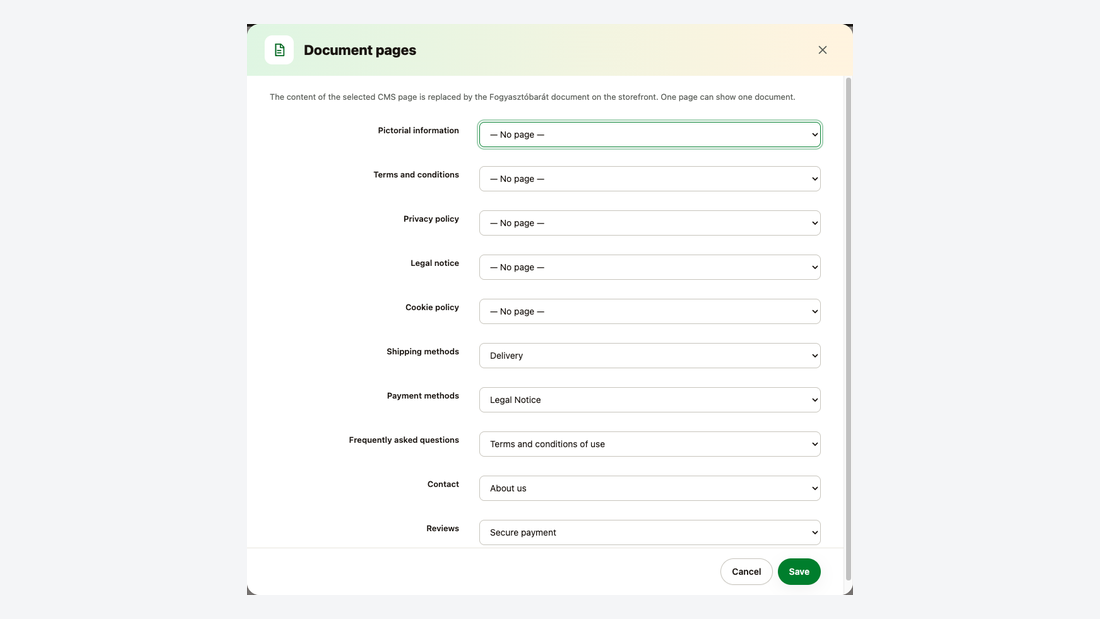The image size is (1100, 619).
Task: Close the Document pages dialog
Action: point(822,50)
